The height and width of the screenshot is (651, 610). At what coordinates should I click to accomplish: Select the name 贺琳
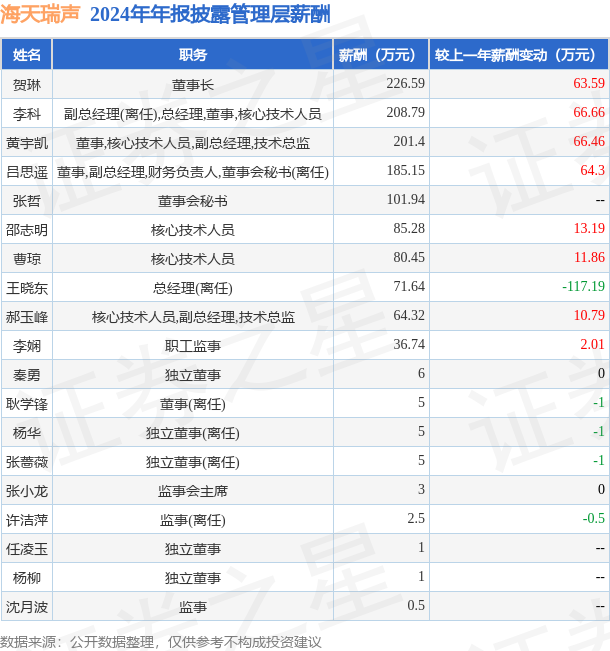coord(27,85)
